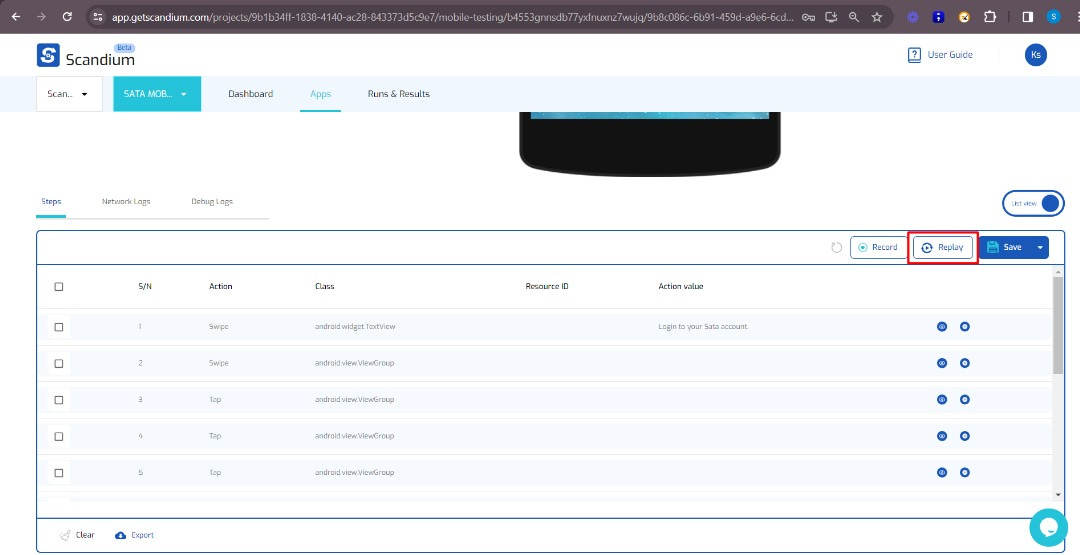The width and height of the screenshot is (1080, 555).
Task: Click the install app icon in address bar
Action: [831, 17]
